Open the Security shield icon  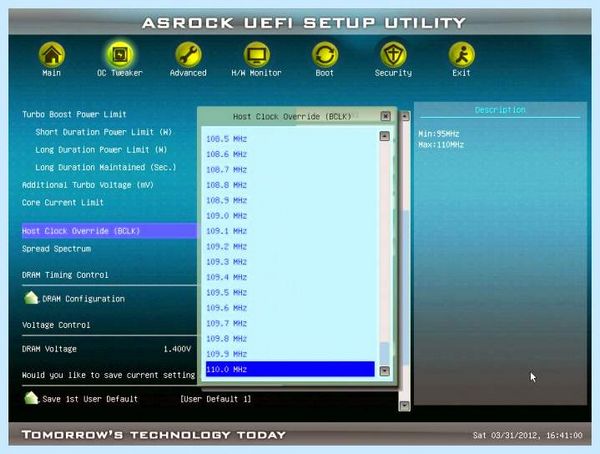pyautogui.click(x=393, y=55)
